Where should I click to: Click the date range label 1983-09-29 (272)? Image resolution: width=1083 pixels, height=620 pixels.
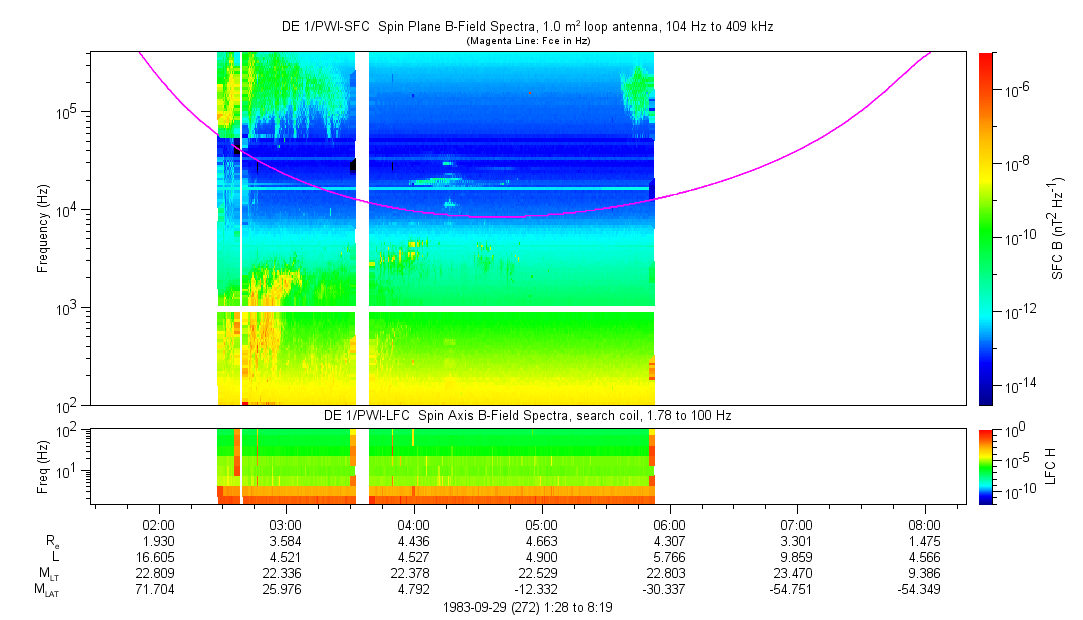click(x=527, y=607)
